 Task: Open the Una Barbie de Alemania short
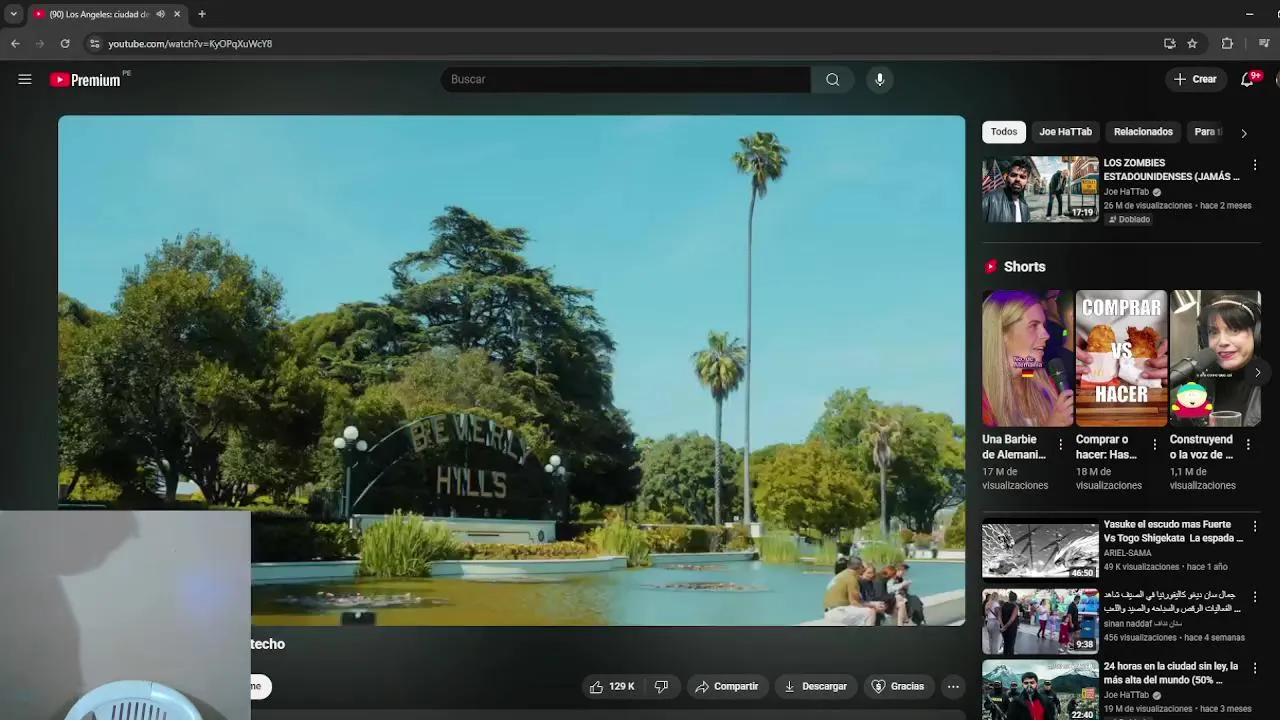1027,358
